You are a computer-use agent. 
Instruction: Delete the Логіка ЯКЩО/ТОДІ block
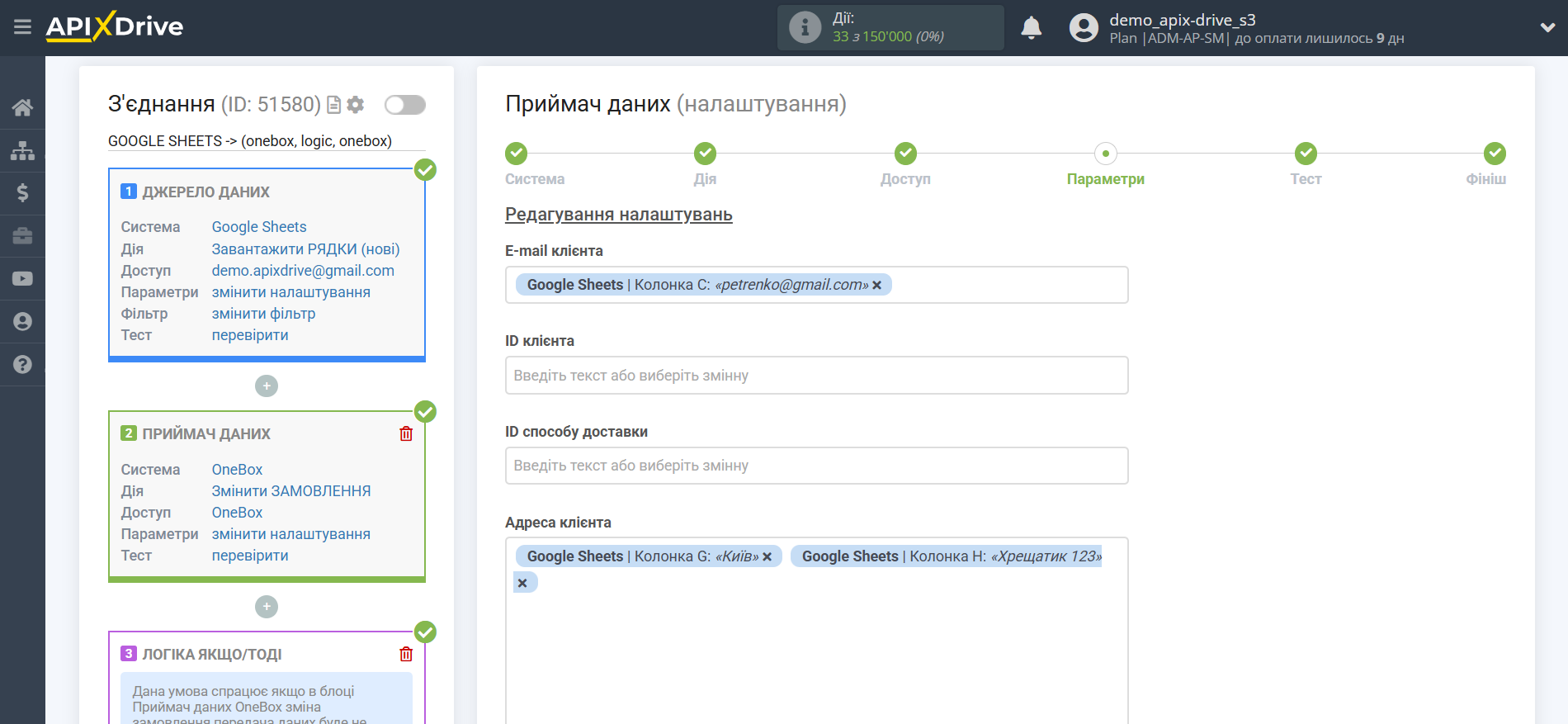tap(406, 654)
